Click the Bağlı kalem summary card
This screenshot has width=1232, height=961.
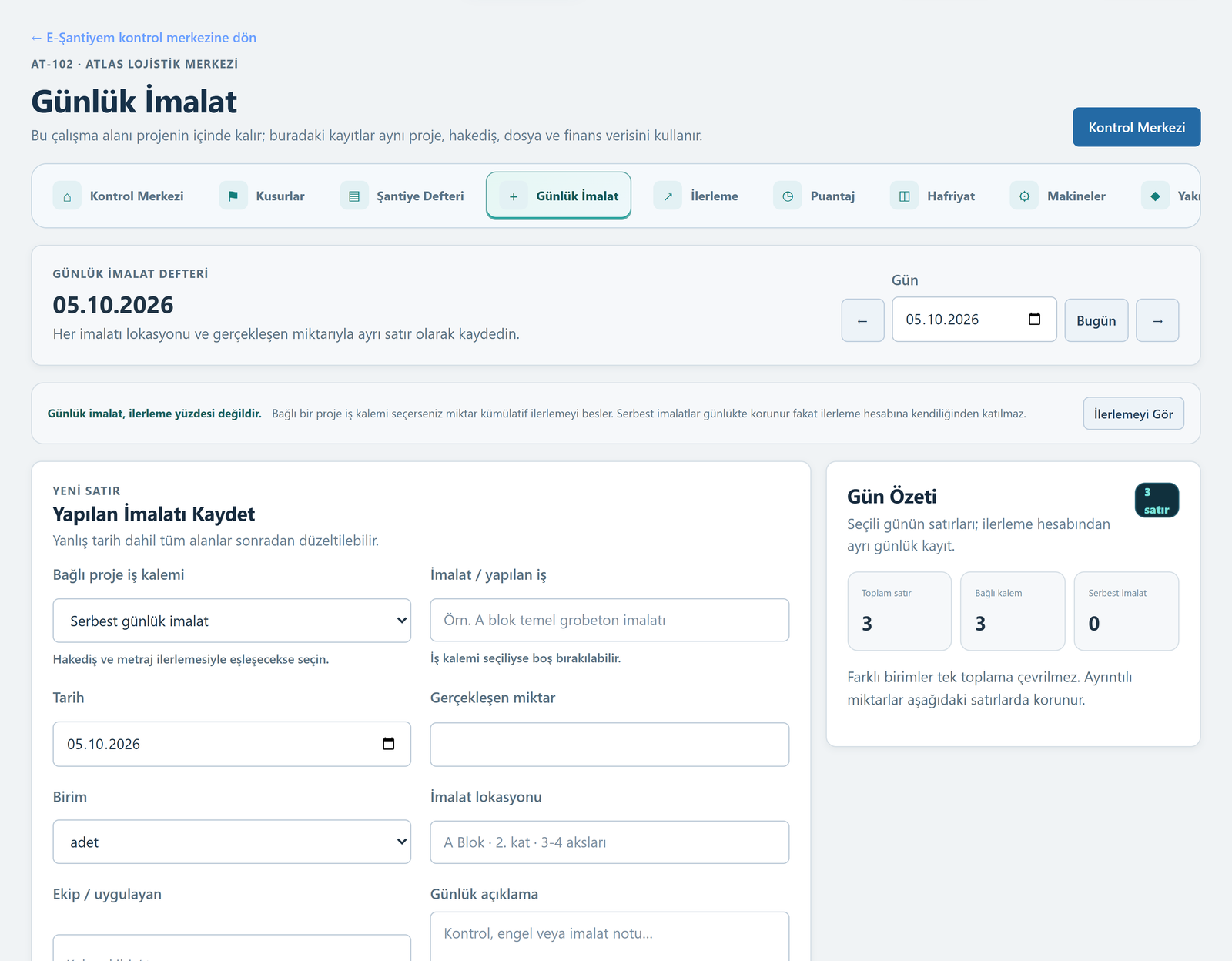(1013, 611)
